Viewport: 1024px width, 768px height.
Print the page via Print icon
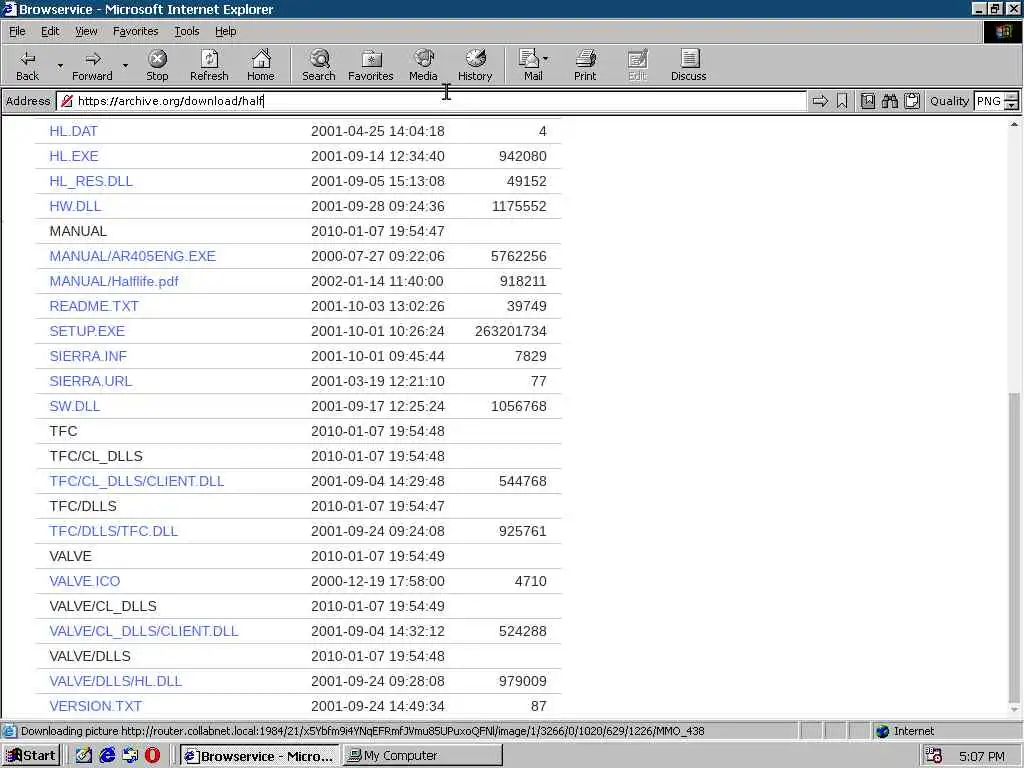(585, 65)
